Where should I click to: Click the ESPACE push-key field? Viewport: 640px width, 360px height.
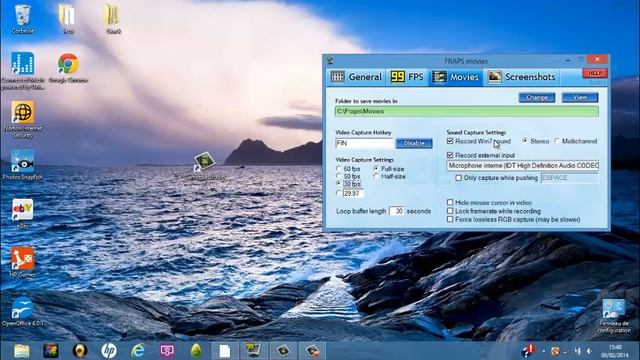570,178
